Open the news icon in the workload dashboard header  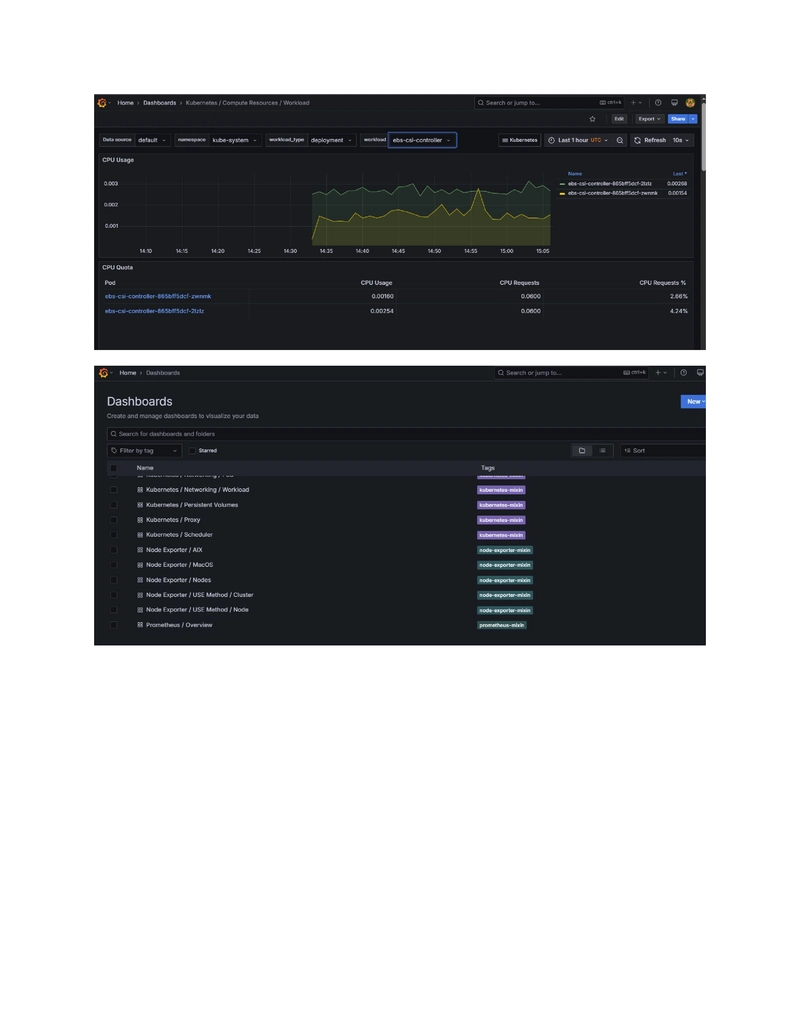tap(674, 103)
